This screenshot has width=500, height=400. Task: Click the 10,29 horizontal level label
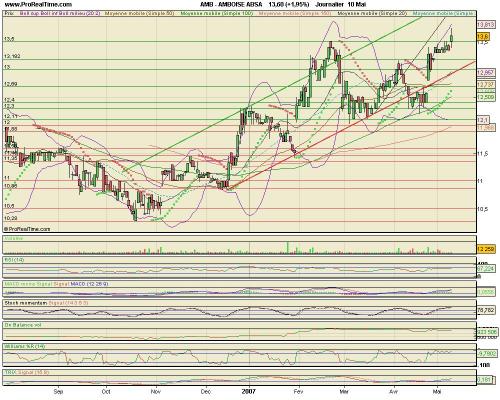pyautogui.click(x=10, y=218)
